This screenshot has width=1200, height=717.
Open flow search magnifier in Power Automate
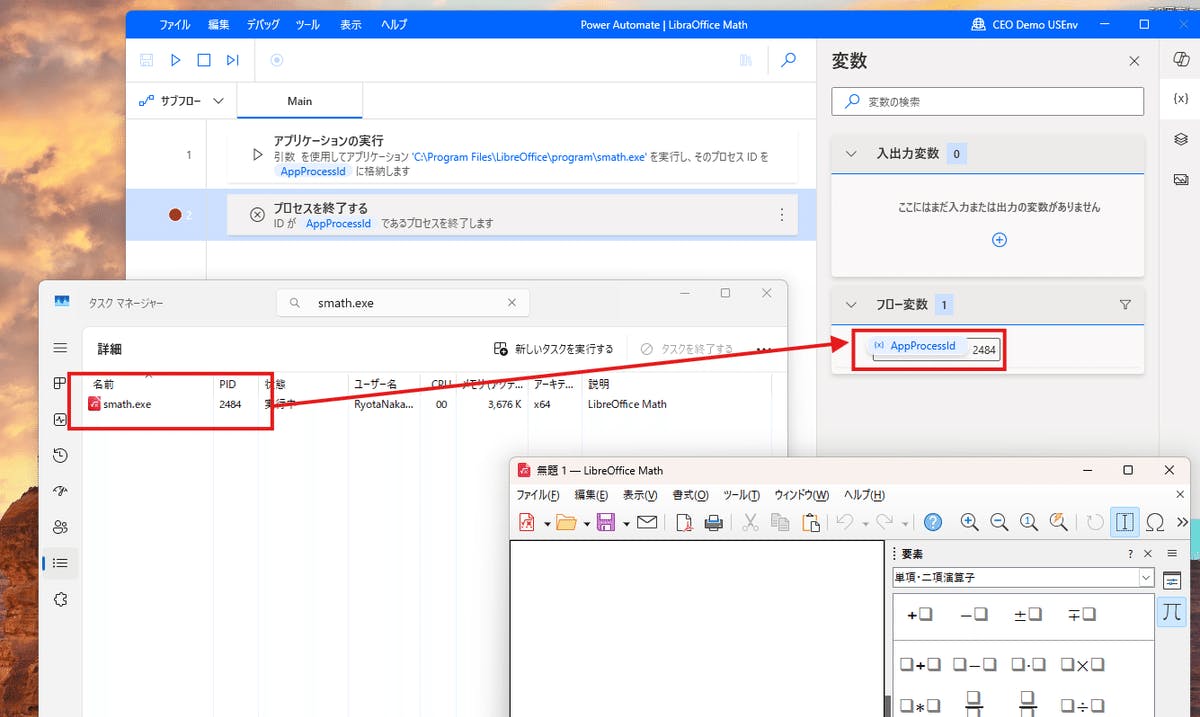pos(789,60)
